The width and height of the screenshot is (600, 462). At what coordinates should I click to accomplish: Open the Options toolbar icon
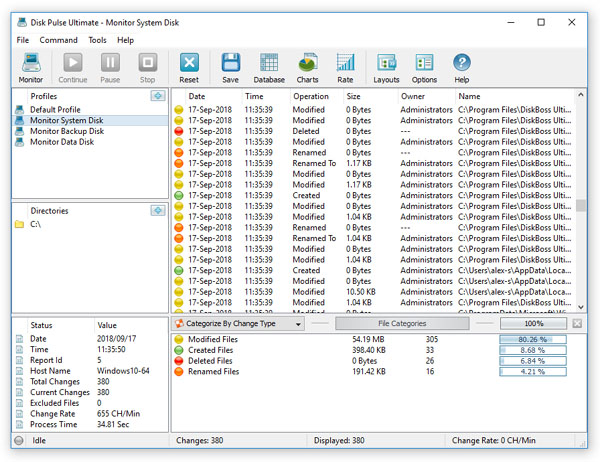pos(424,63)
